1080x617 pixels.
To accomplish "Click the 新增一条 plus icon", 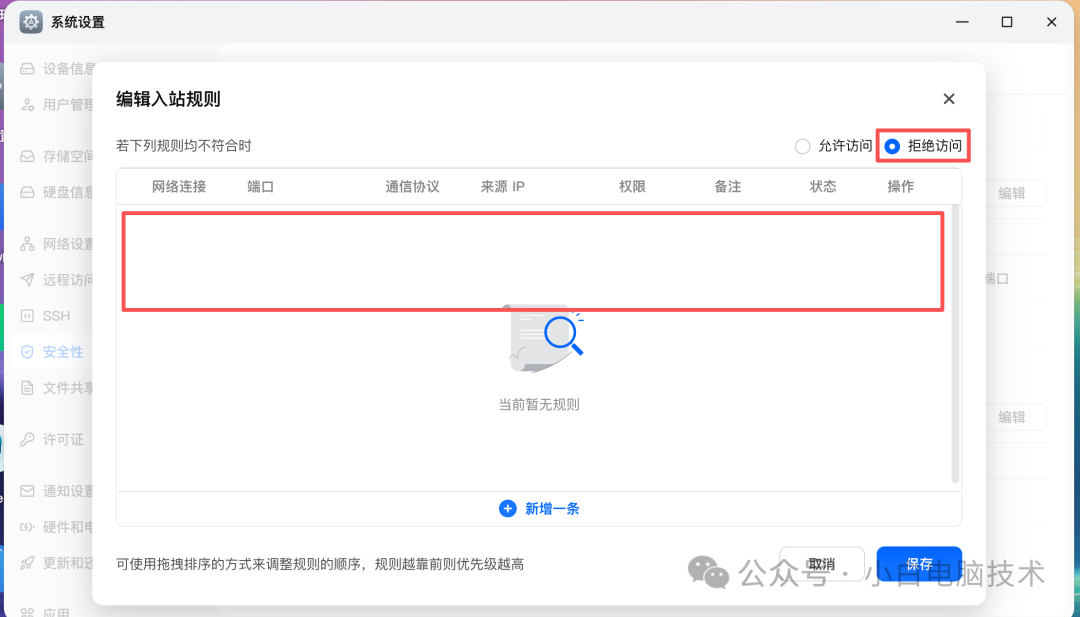I will coord(508,509).
